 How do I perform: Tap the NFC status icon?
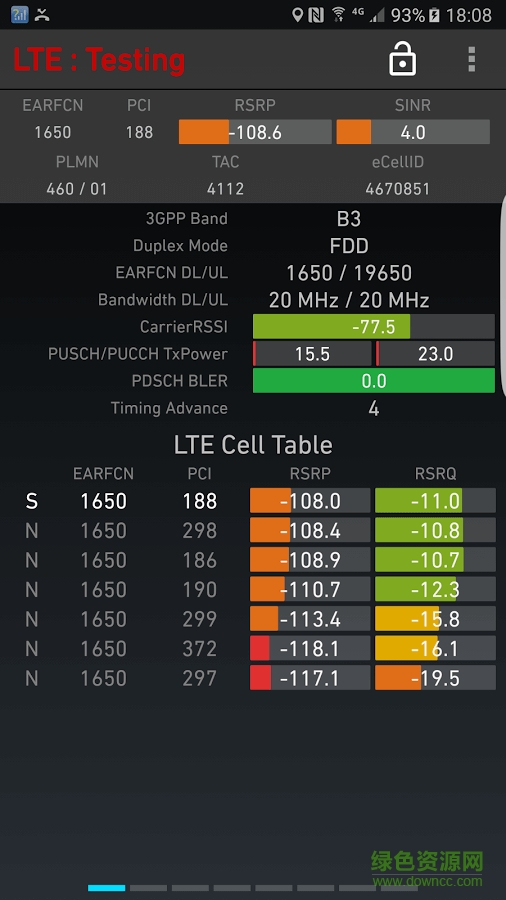[316, 15]
